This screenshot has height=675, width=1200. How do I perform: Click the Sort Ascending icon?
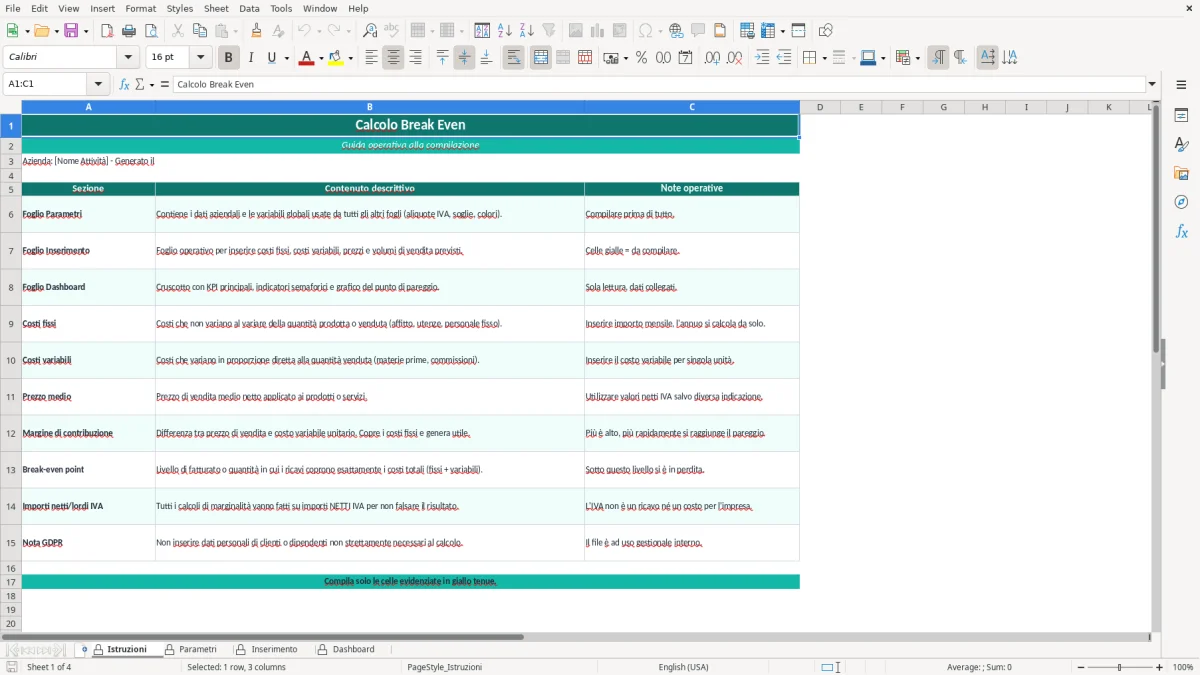505,31
